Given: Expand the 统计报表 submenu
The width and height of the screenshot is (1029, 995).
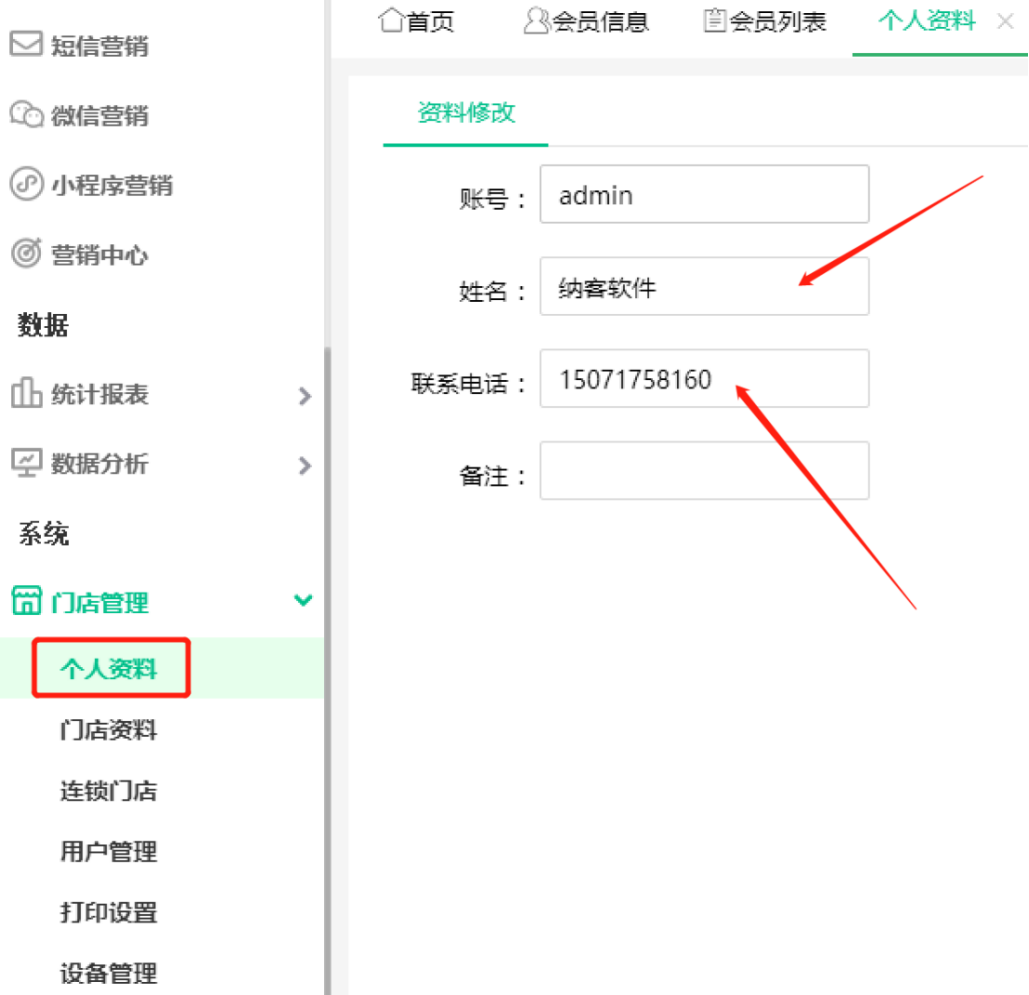Looking at the screenshot, I should pos(305,396).
